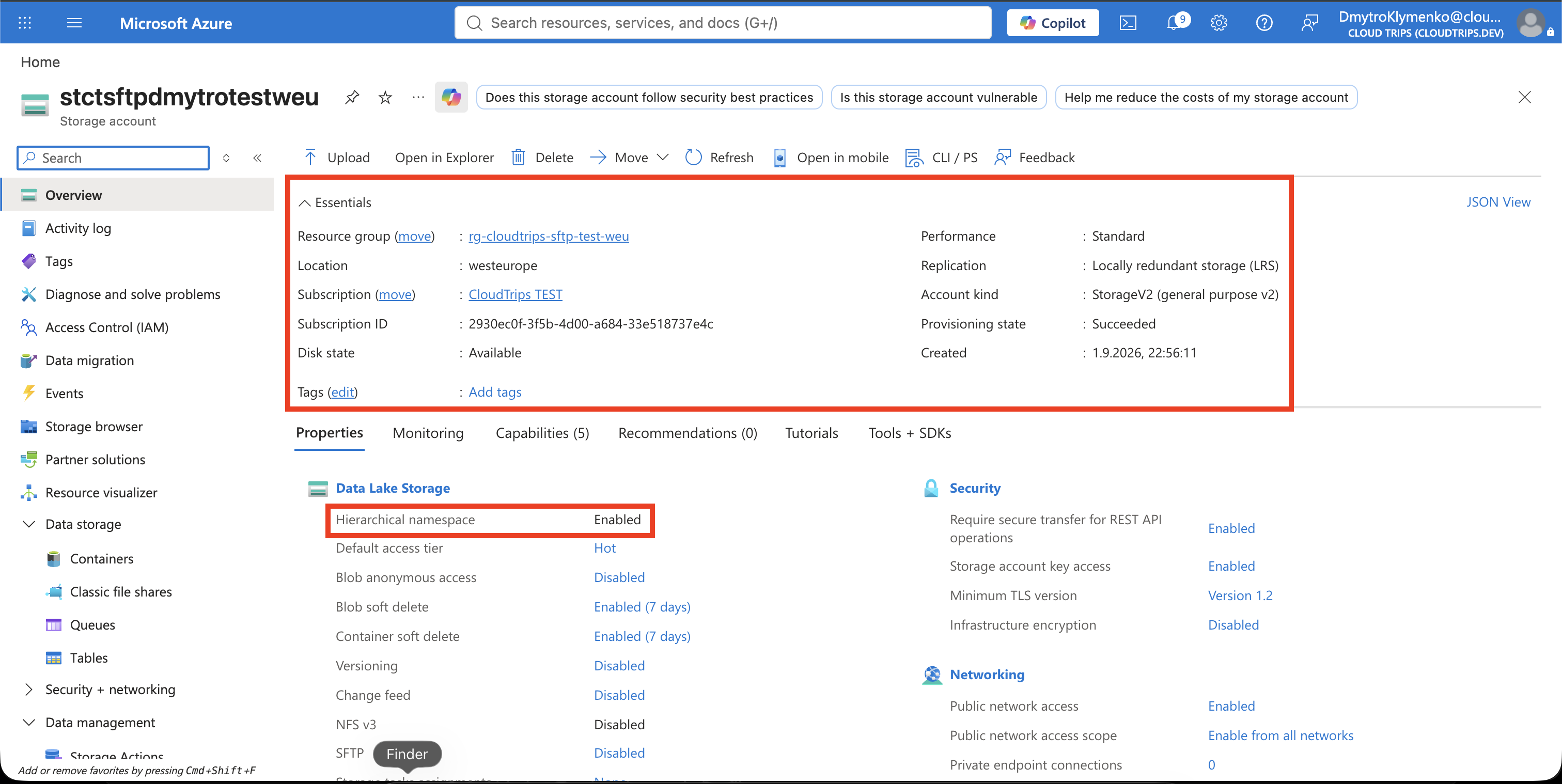Switch to the Tutorials tab
The height and width of the screenshot is (784, 1562).
811,433
